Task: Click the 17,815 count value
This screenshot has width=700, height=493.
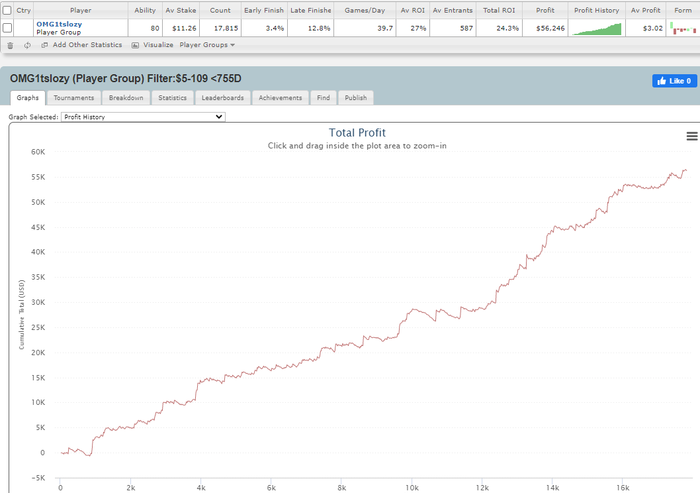Action: click(226, 28)
